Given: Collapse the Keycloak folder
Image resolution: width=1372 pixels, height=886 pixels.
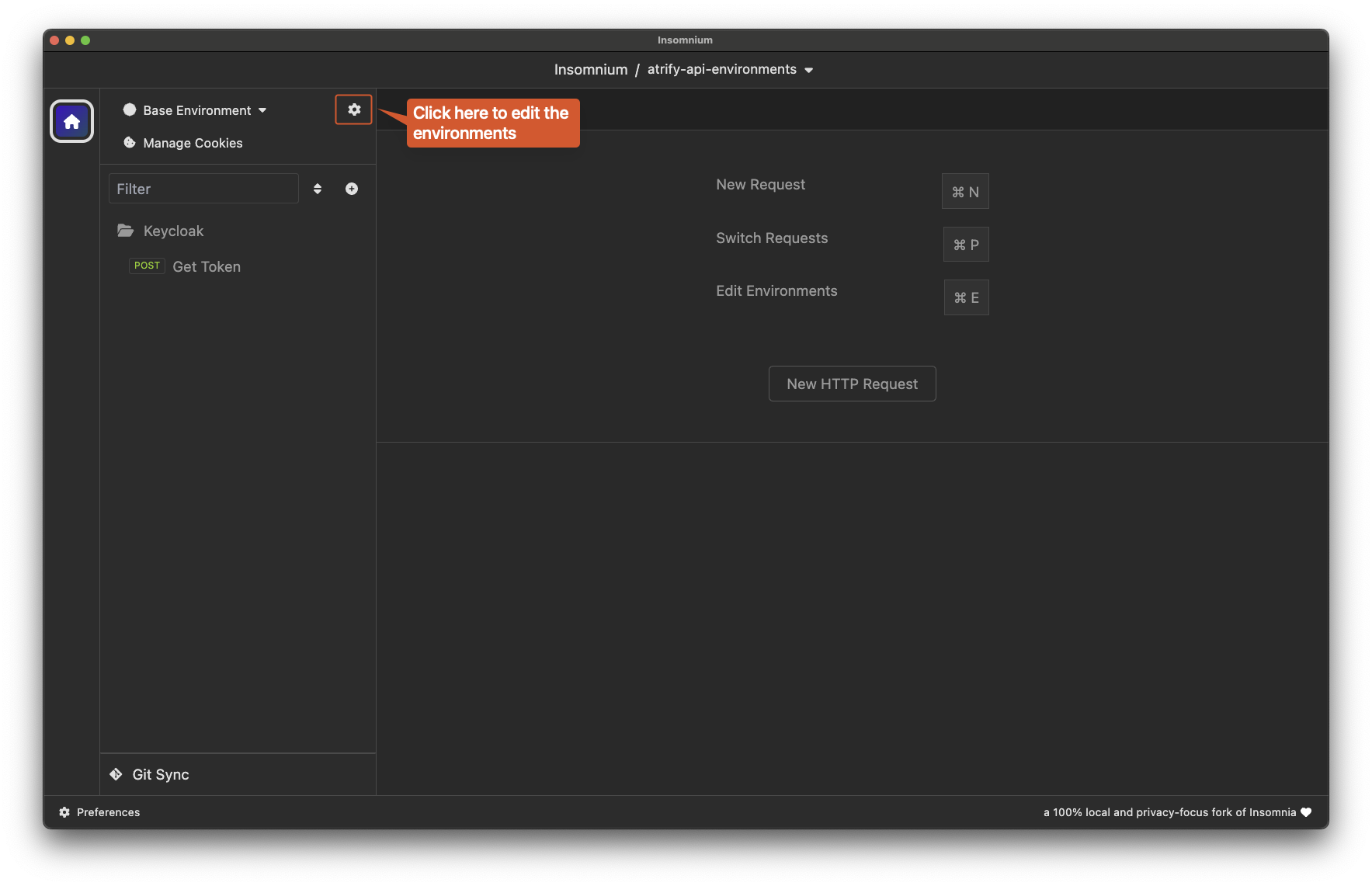Looking at the screenshot, I should 173,231.
